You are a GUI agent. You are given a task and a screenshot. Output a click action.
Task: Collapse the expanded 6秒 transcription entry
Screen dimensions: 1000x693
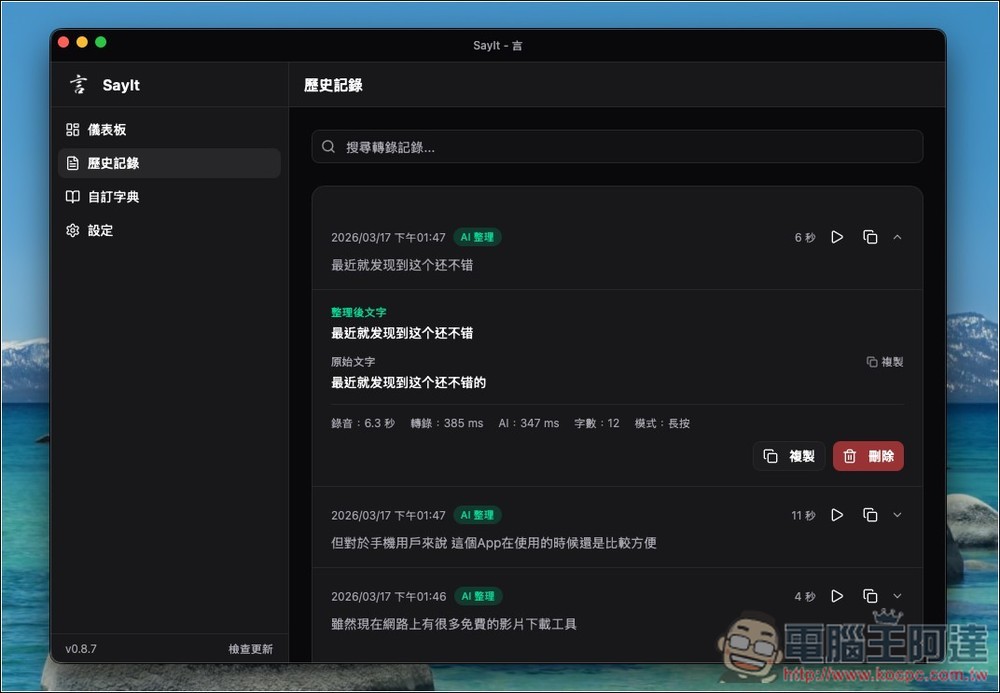point(897,237)
